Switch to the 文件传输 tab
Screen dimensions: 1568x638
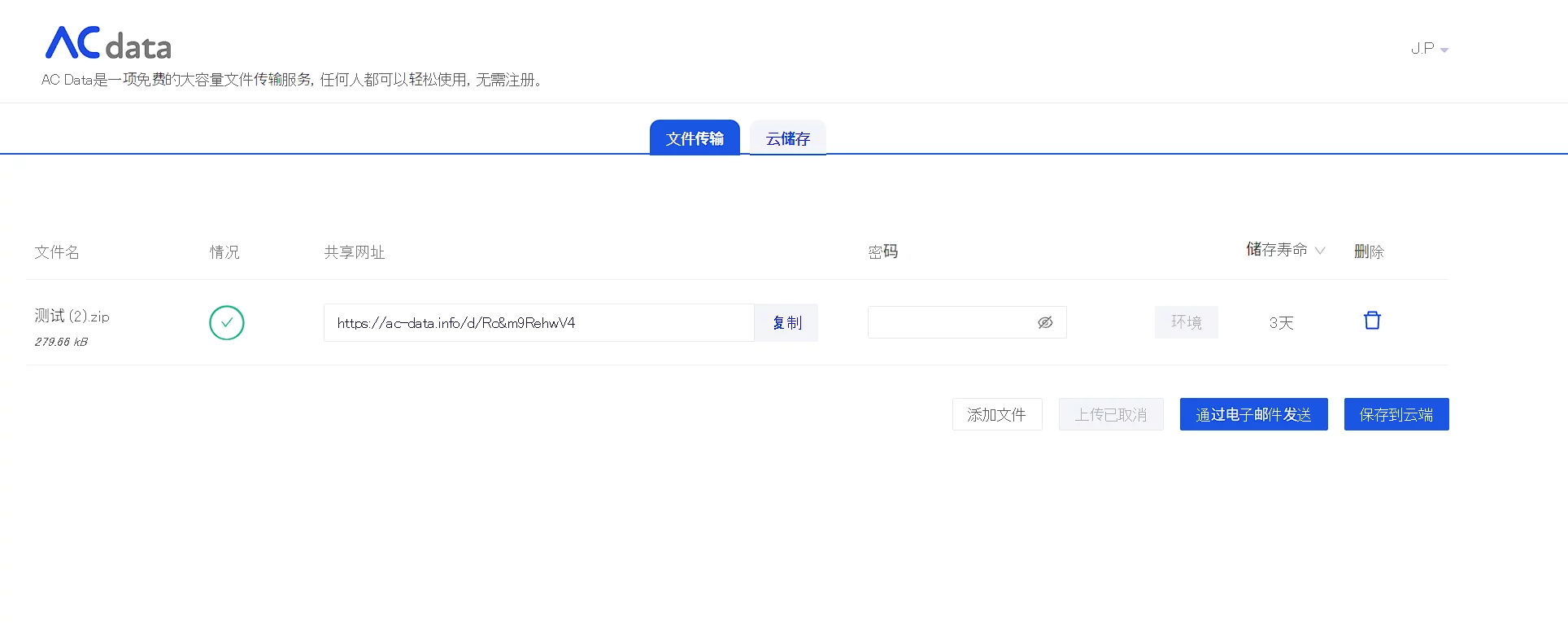coord(695,138)
